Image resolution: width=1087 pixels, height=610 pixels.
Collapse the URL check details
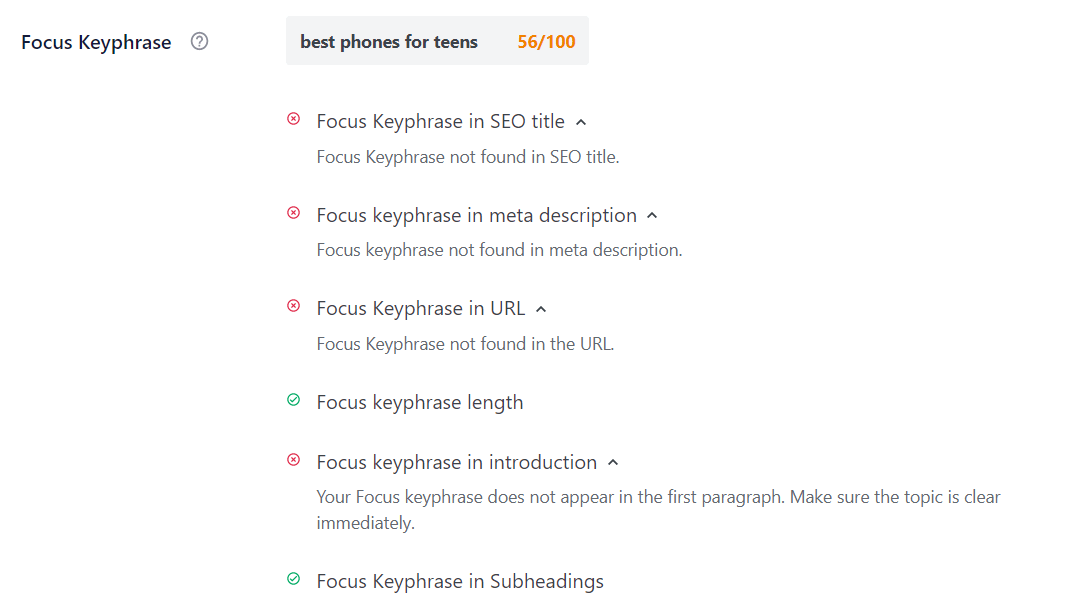point(540,307)
